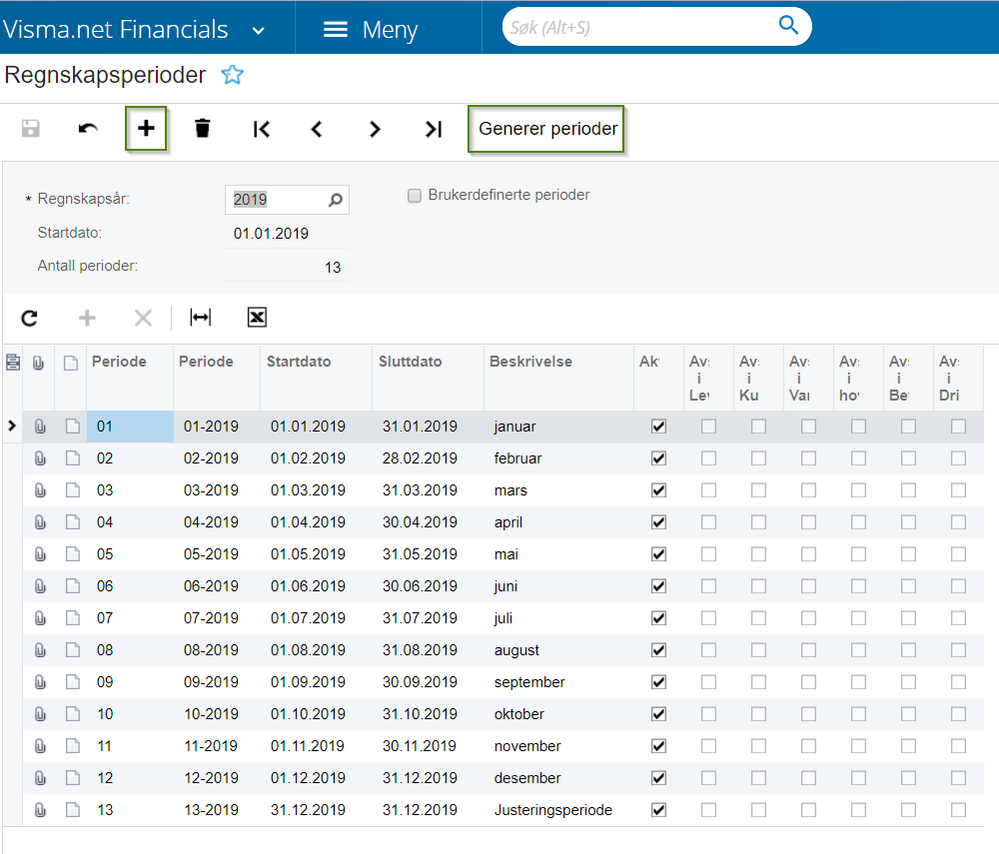This screenshot has width=999, height=854.
Task: Toggle active checkbox for Justeringsperiode row
Action: 658,810
